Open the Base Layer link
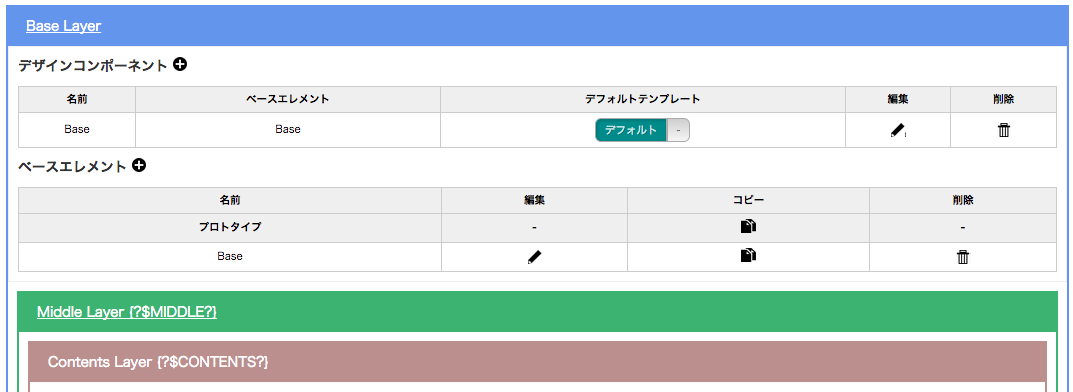The image size is (1073, 392). point(64,26)
